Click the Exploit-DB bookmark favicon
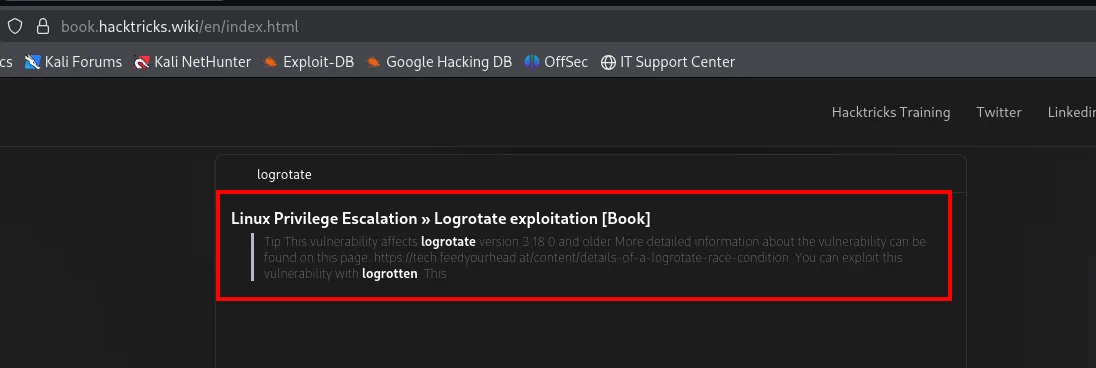The height and width of the screenshot is (368, 1096). point(271,62)
